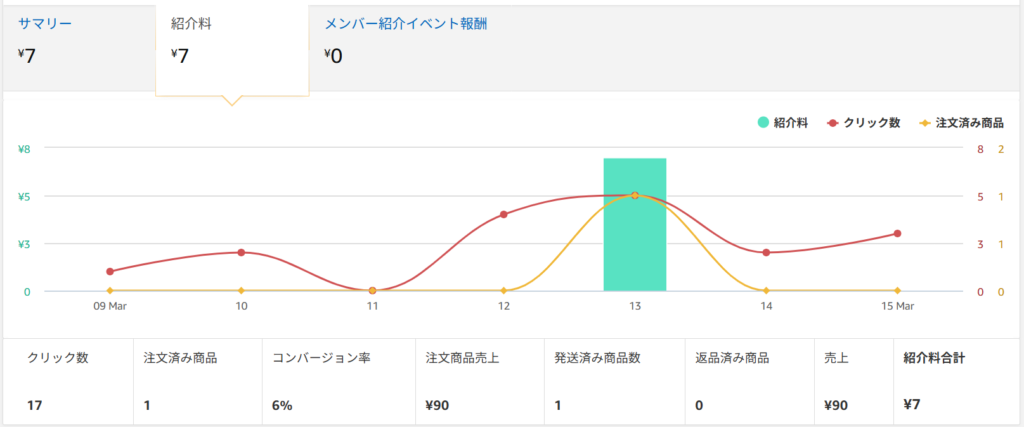1024x427 pixels.
Task: Click the yellow order point on 12
Action: tap(504, 291)
